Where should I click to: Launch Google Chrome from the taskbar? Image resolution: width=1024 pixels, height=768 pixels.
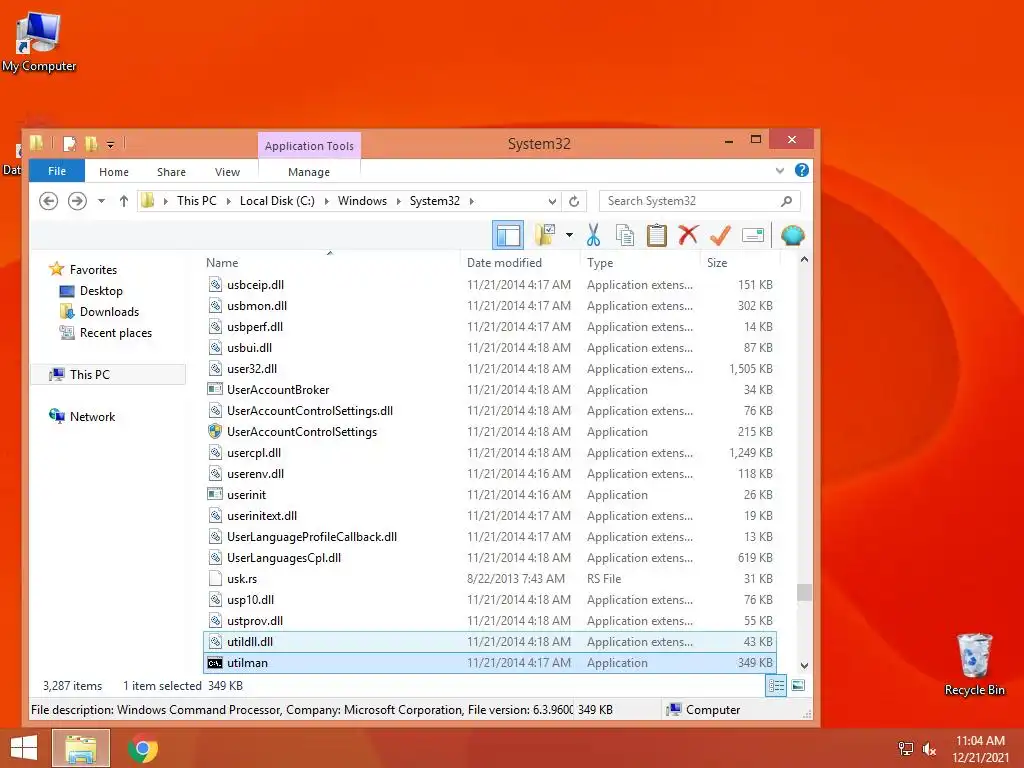coord(143,748)
